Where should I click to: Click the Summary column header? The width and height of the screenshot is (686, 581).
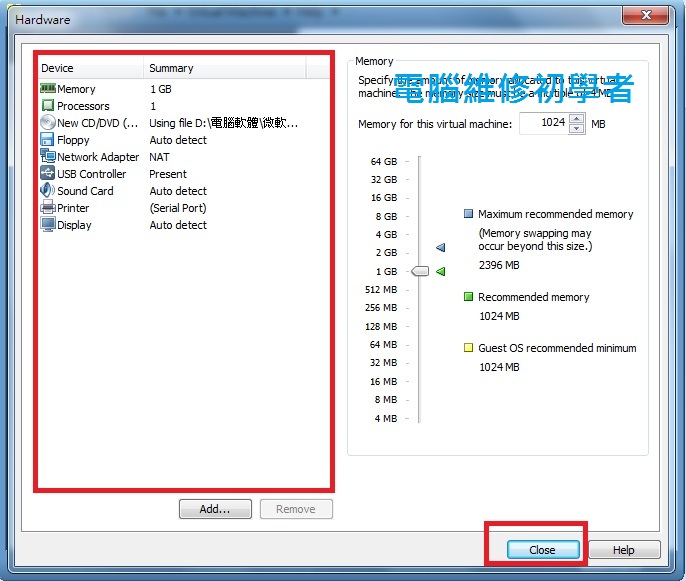pyautogui.click(x=225, y=68)
